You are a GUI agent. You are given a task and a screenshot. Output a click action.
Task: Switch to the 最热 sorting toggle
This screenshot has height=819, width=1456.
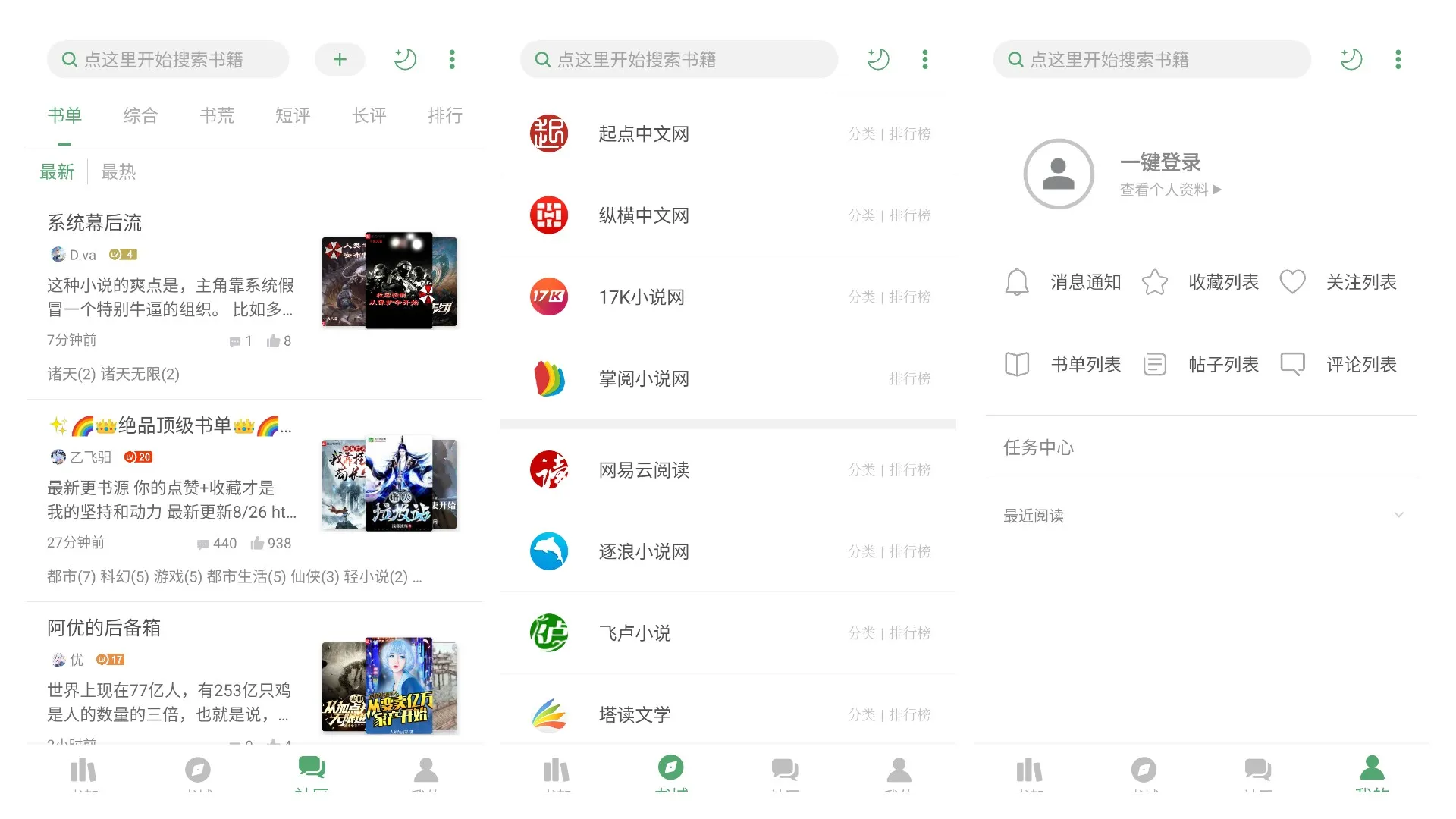tap(118, 171)
